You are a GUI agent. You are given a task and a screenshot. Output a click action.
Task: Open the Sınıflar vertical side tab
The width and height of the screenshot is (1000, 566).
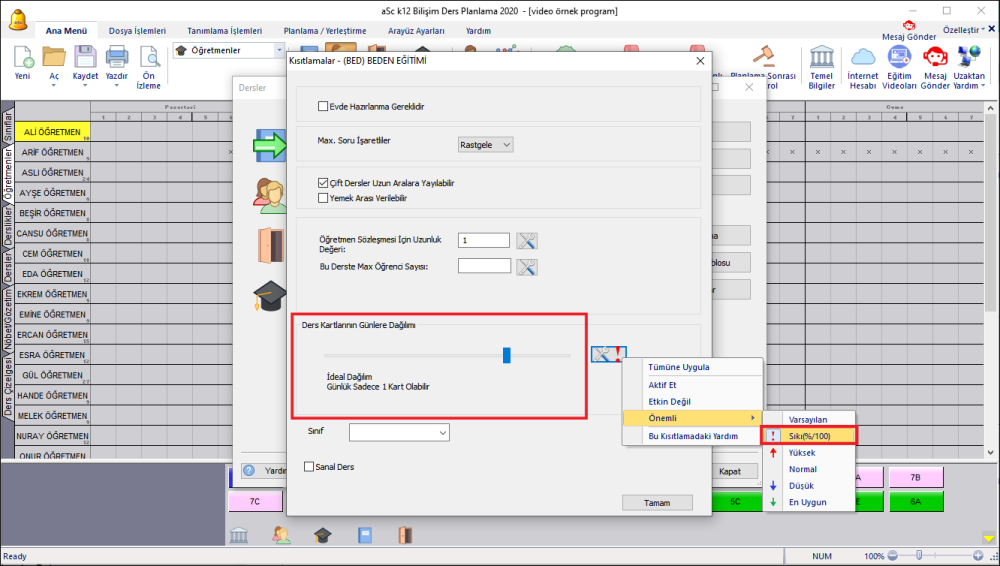click(x=8, y=126)
